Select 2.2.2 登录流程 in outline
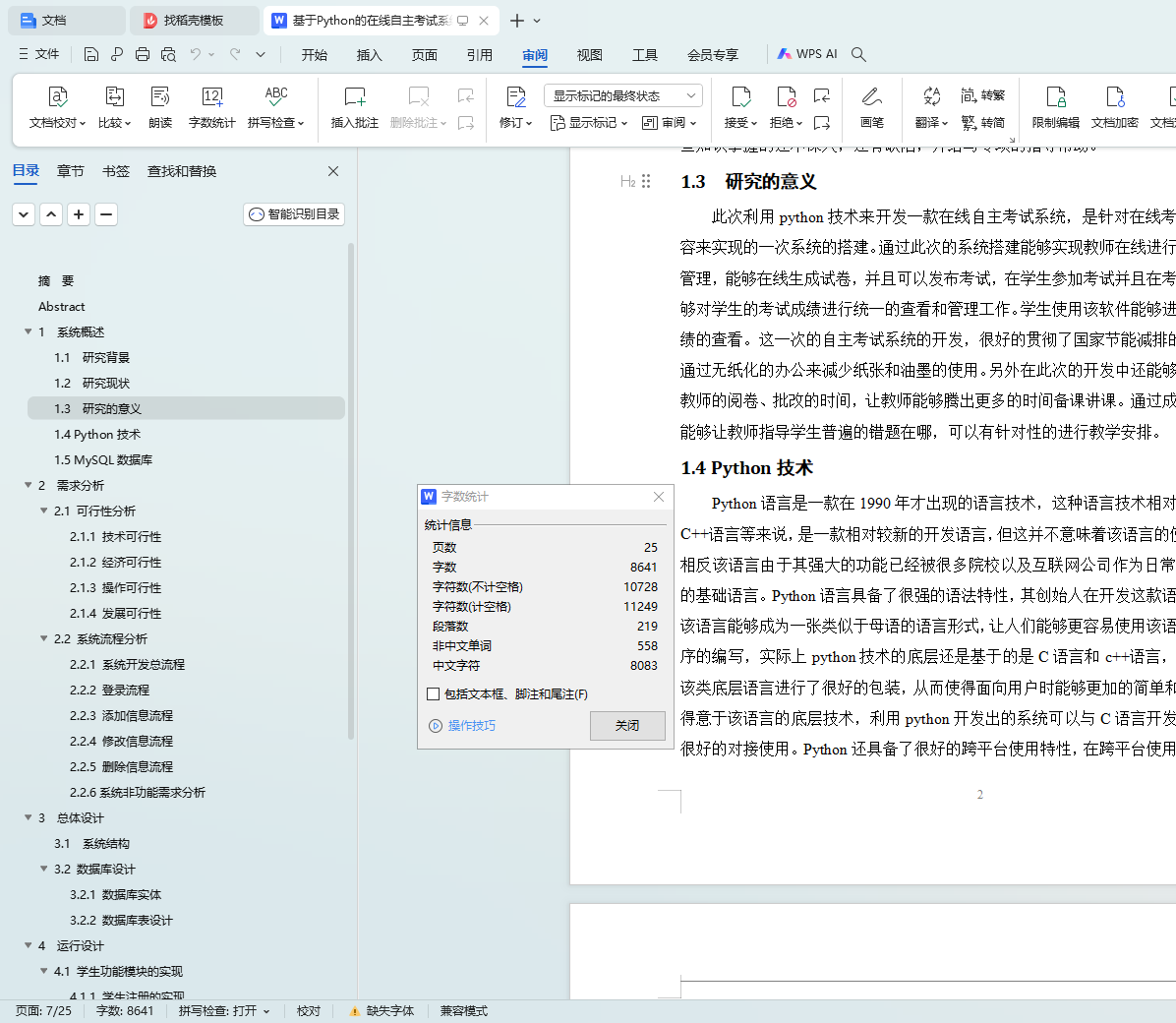This screenshot has width=1176, height=1023. (x=186, y=689)
